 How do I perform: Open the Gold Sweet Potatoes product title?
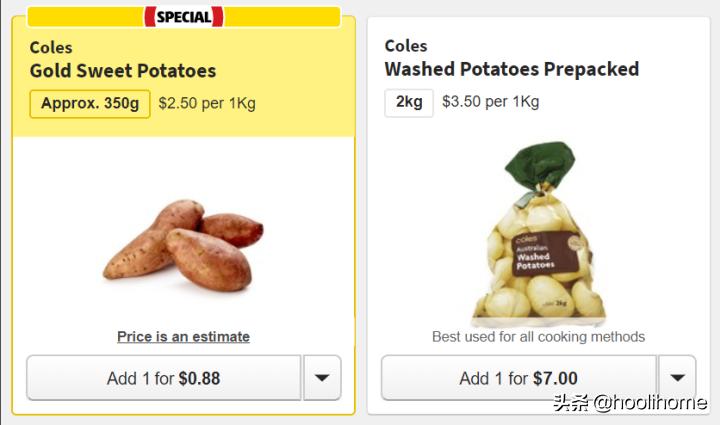point(122,71)
